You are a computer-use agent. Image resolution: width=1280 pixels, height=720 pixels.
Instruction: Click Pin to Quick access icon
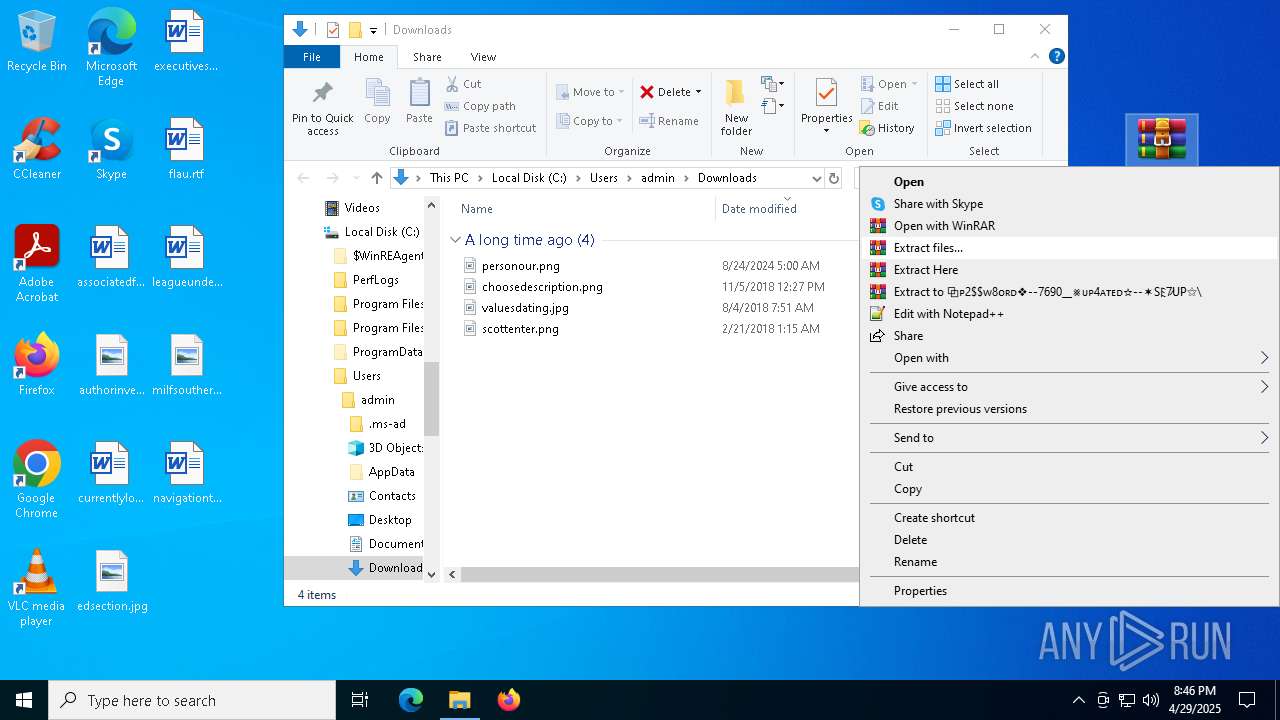tap(322, 108)
